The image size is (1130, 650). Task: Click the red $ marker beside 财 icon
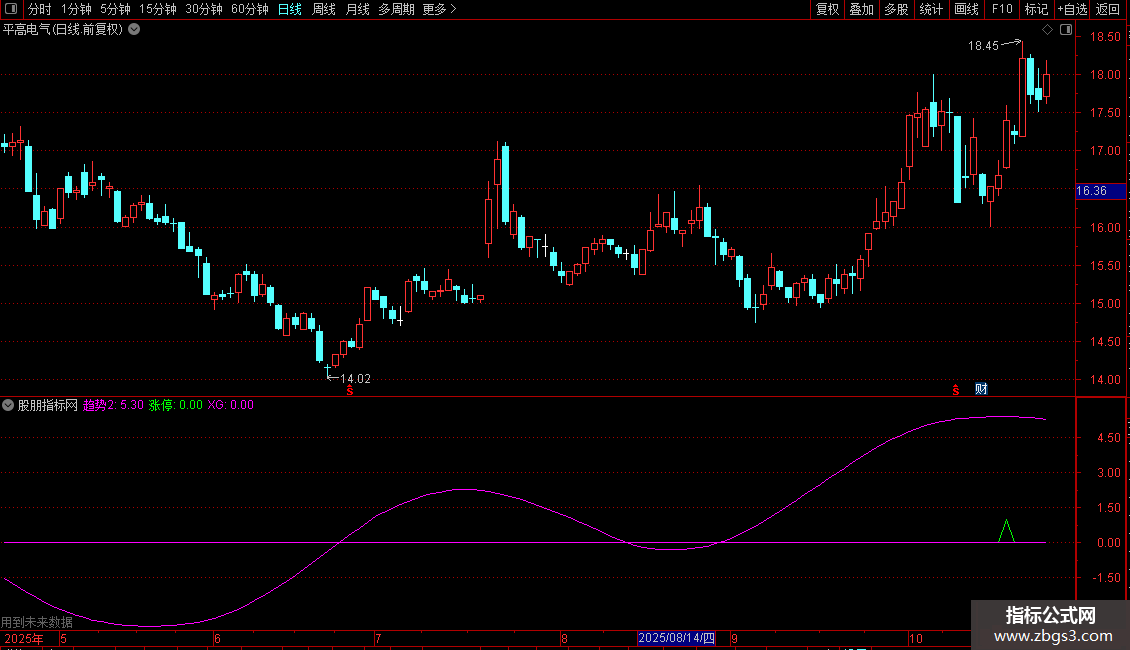[x=956, y=389]
